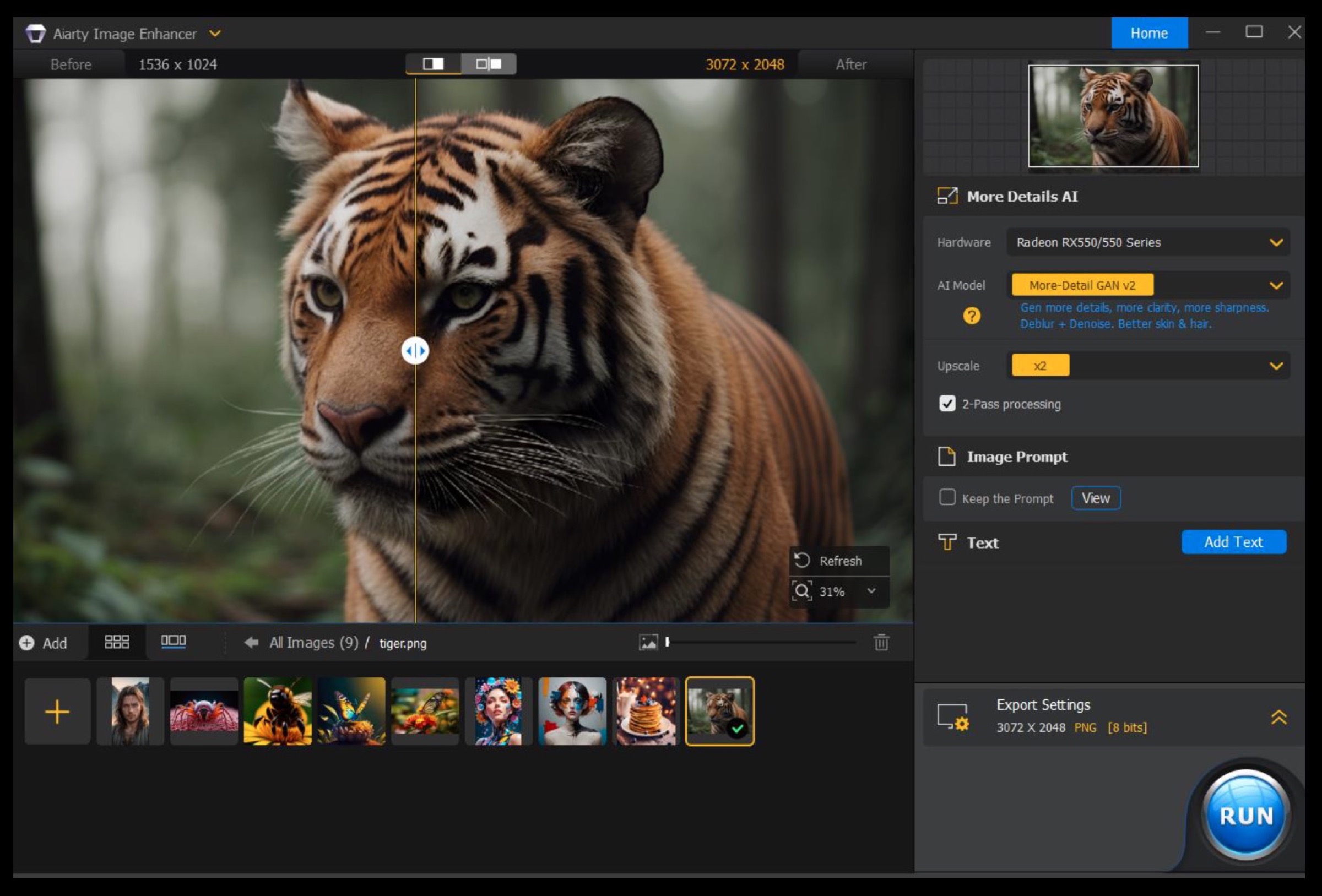Switch to grid thumbnail view icon
Image resolution: width=1322 pixels, height=896 pixels.
[x=117, y=642]
